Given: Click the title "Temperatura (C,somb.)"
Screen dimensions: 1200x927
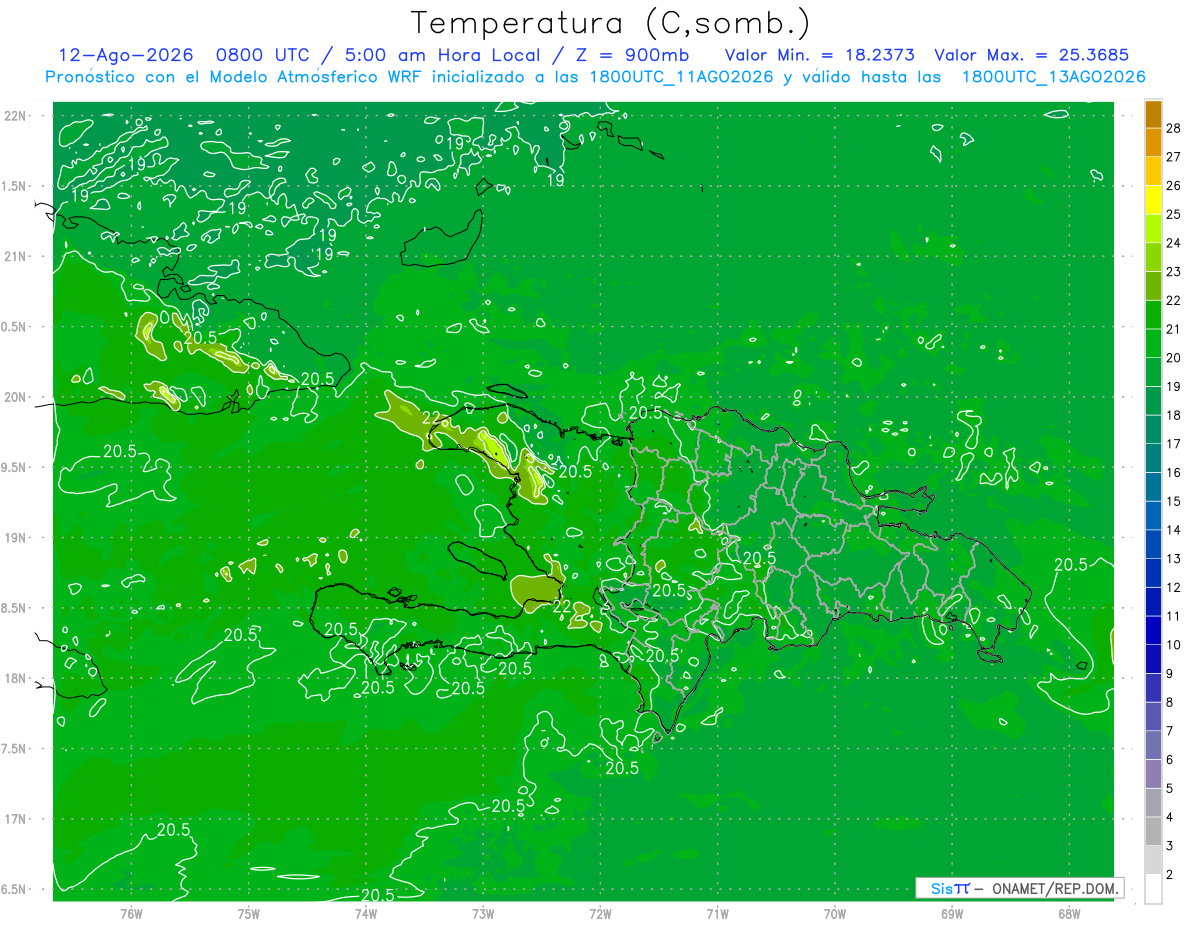Looking at the screenshot, I should [x=611, y=23].
